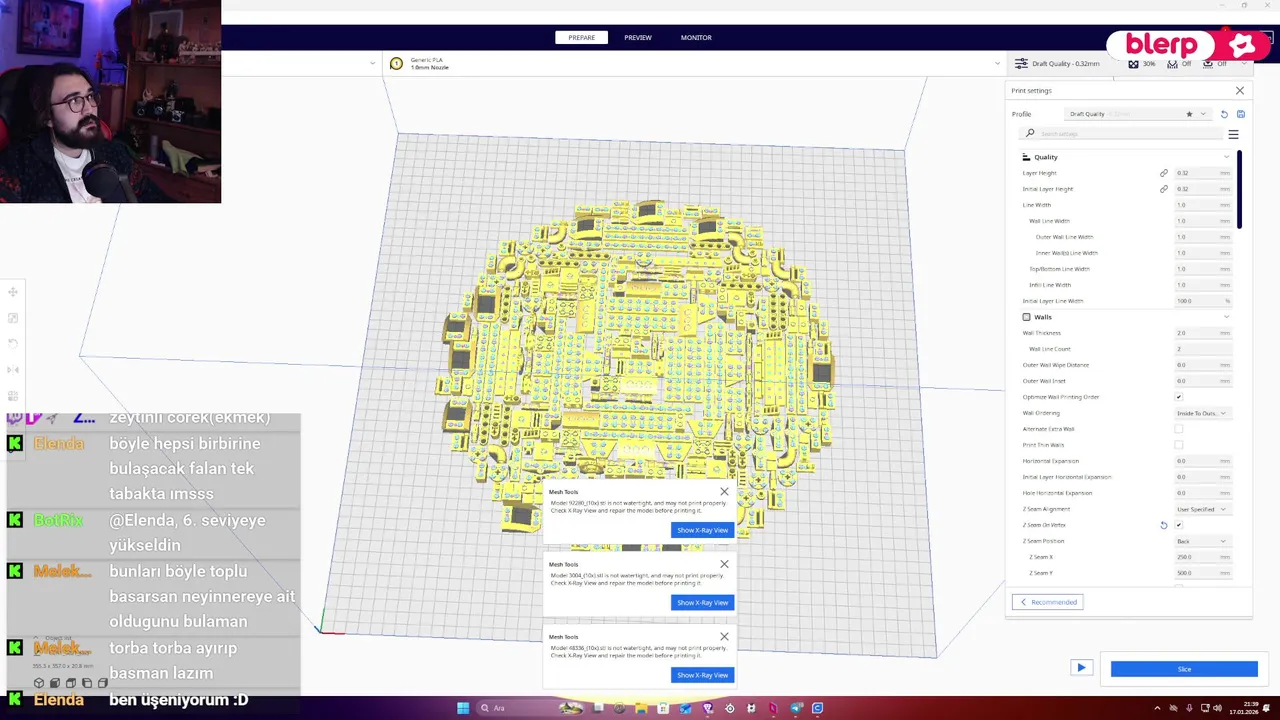Select the Rotate tool in left toolbar

pyautogui.click(x=13, y=344)
